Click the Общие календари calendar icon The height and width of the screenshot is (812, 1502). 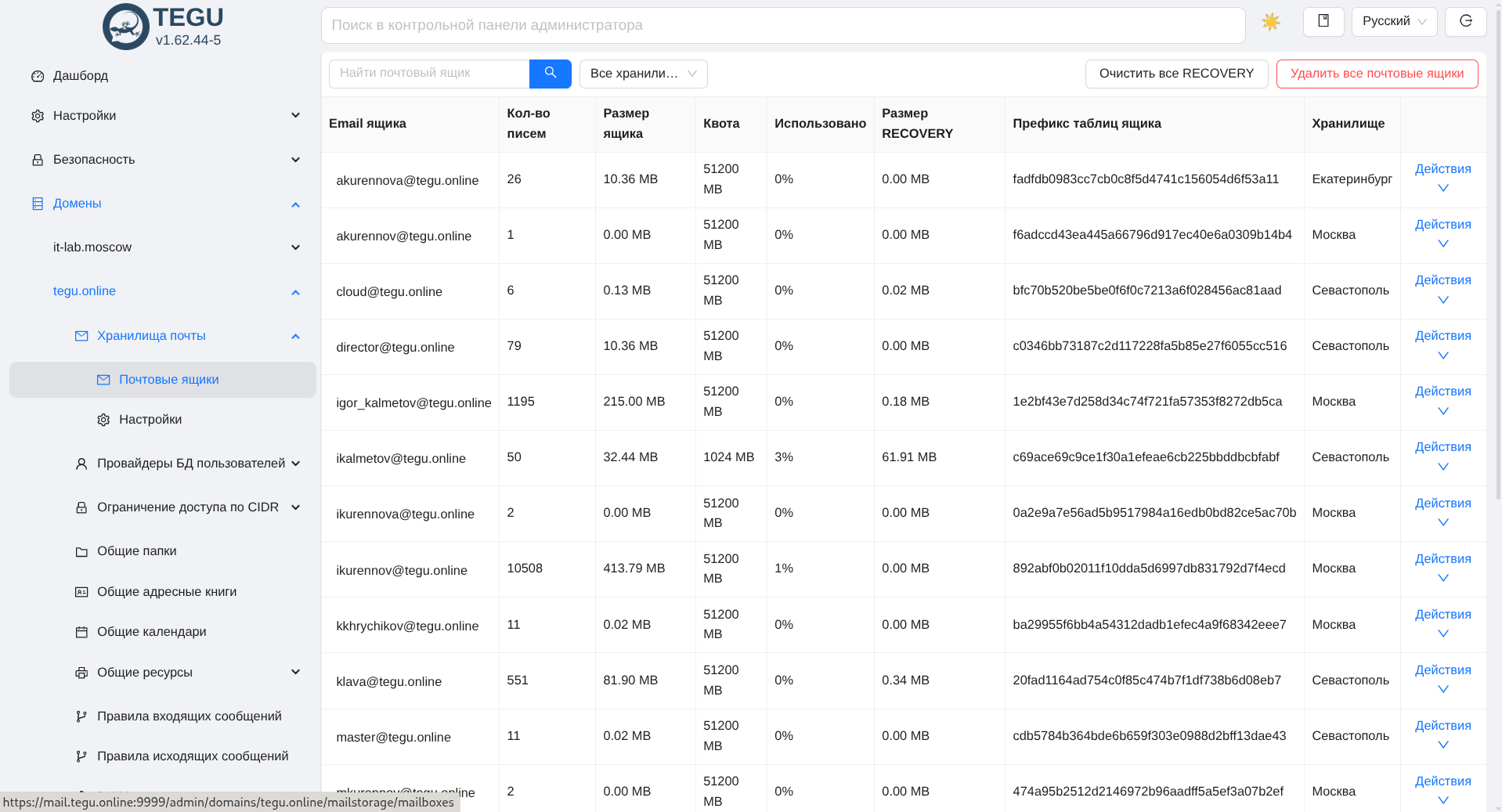pos(81,632)
